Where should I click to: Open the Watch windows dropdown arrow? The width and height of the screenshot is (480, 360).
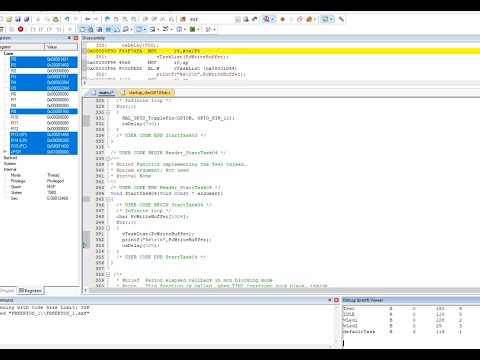pos(131,29)
